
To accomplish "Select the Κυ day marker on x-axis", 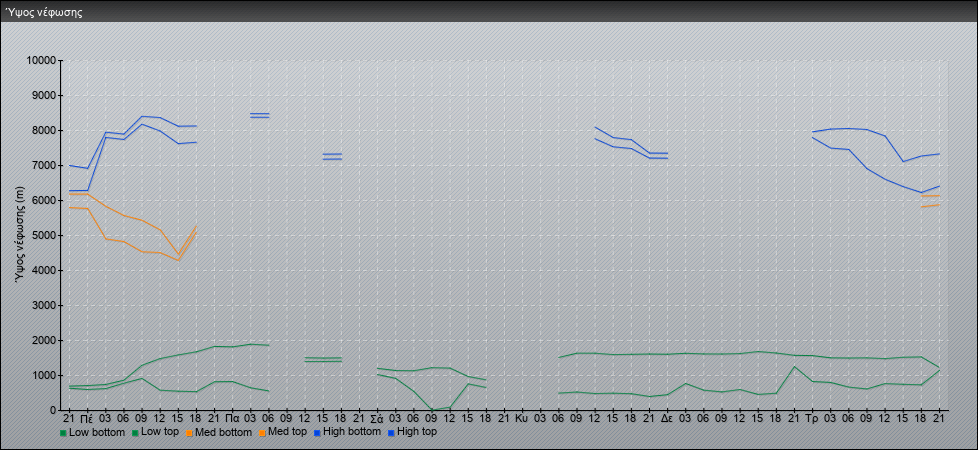I will point(522,418).
